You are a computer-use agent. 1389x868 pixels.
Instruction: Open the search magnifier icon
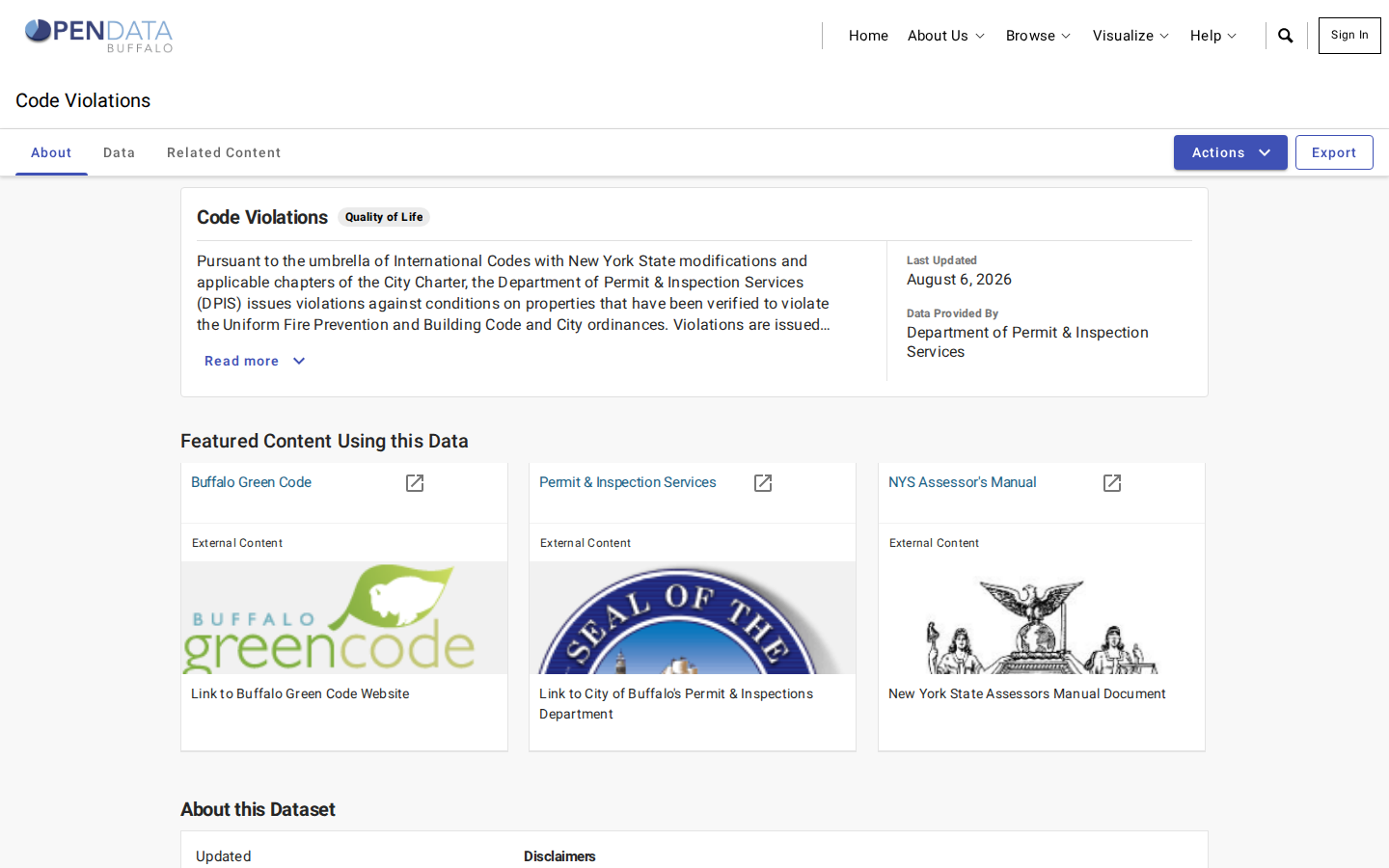coord(1285,36)
